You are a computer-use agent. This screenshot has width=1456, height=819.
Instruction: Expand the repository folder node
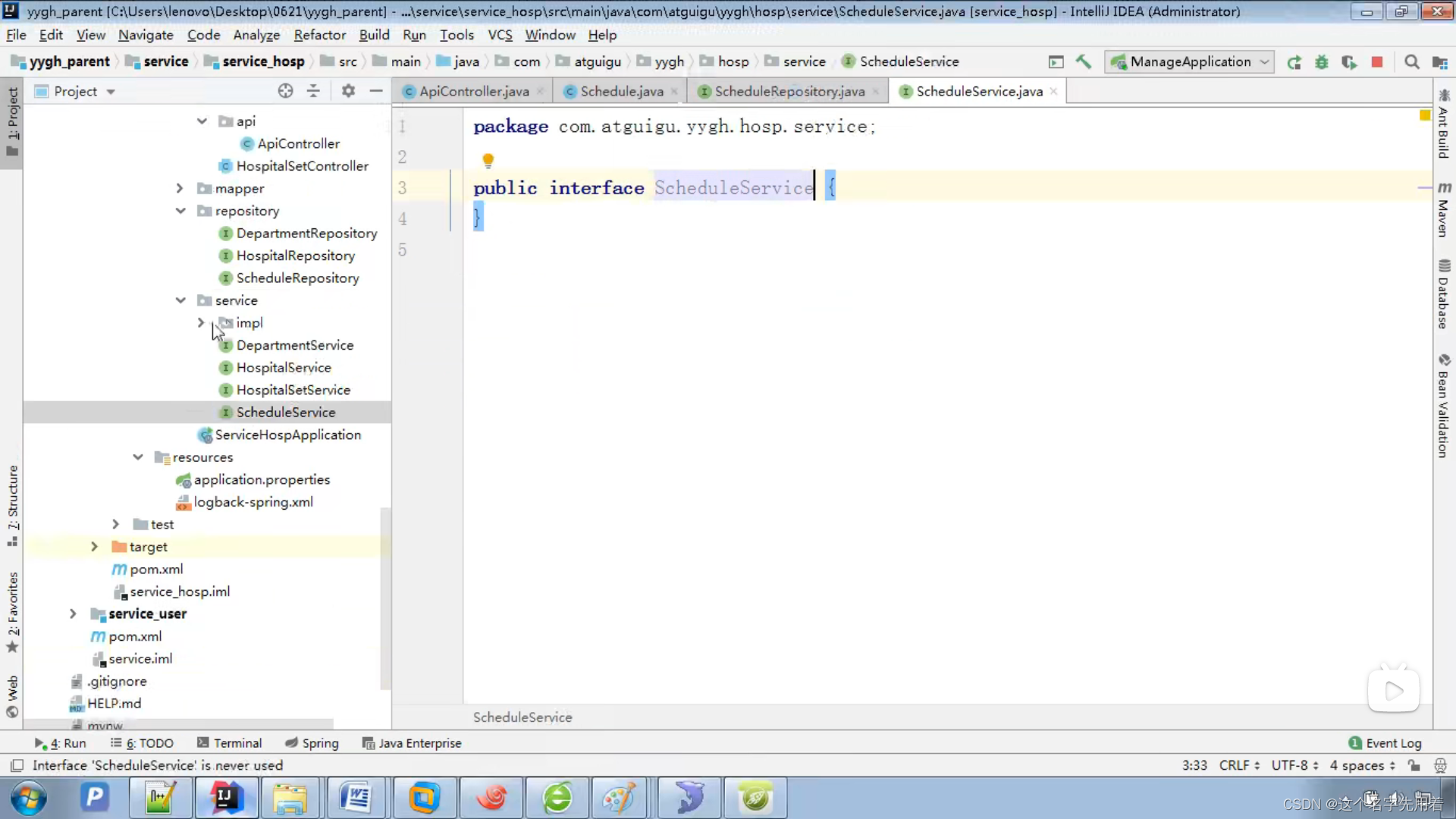pos(179,210)
